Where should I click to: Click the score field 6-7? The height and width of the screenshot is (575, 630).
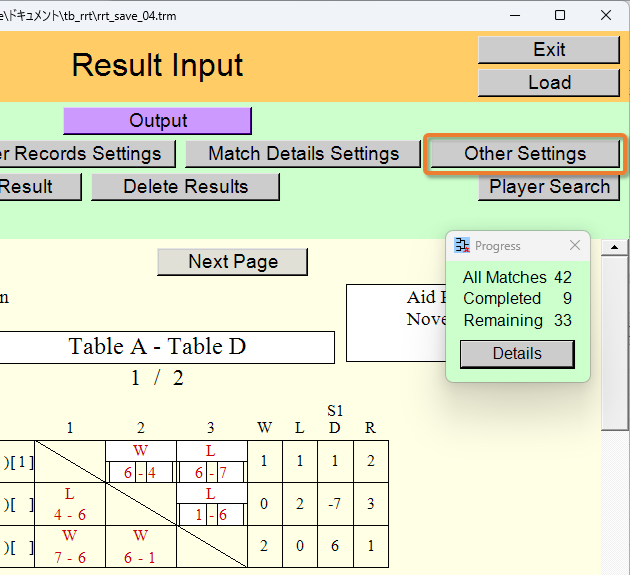211,473
